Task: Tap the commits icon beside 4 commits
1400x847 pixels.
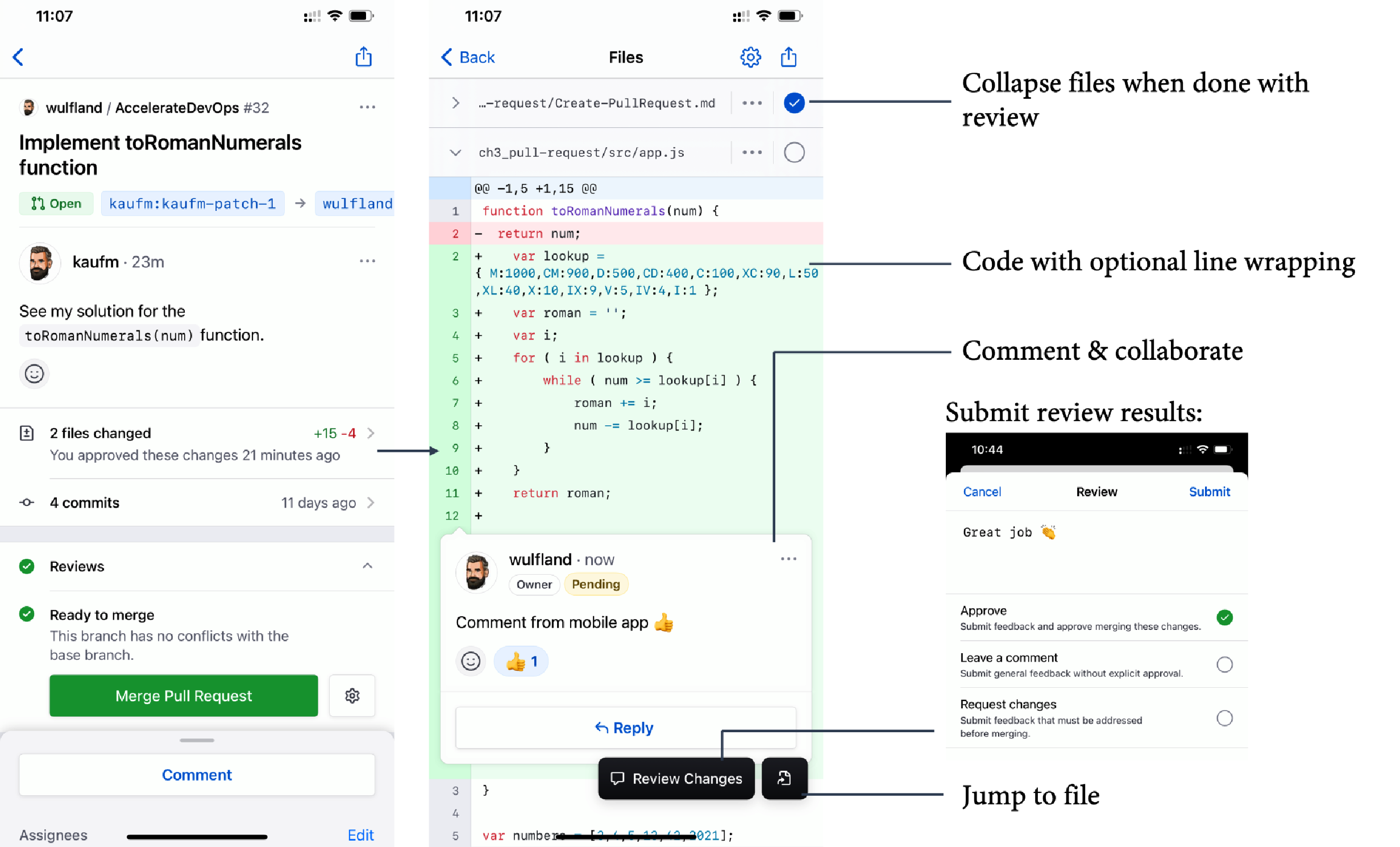Action: [x=27, y=503]
